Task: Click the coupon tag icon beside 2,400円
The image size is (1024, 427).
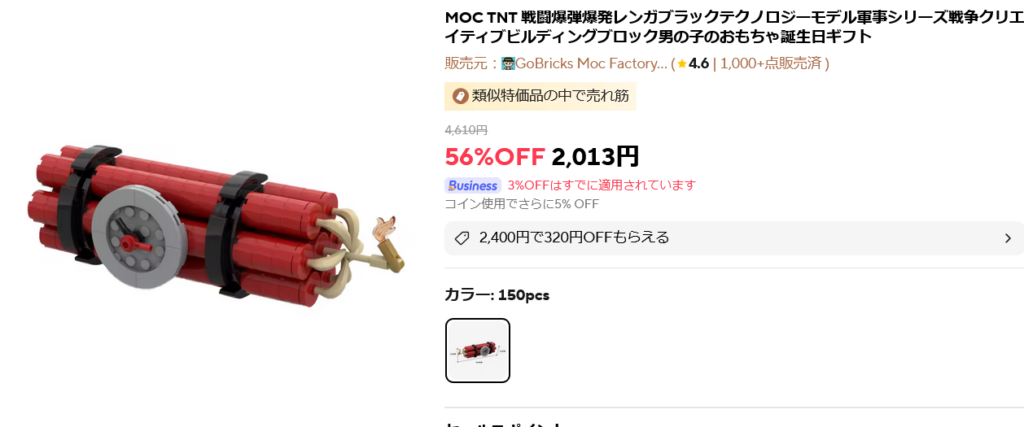Action: click(x=462, y=238)
